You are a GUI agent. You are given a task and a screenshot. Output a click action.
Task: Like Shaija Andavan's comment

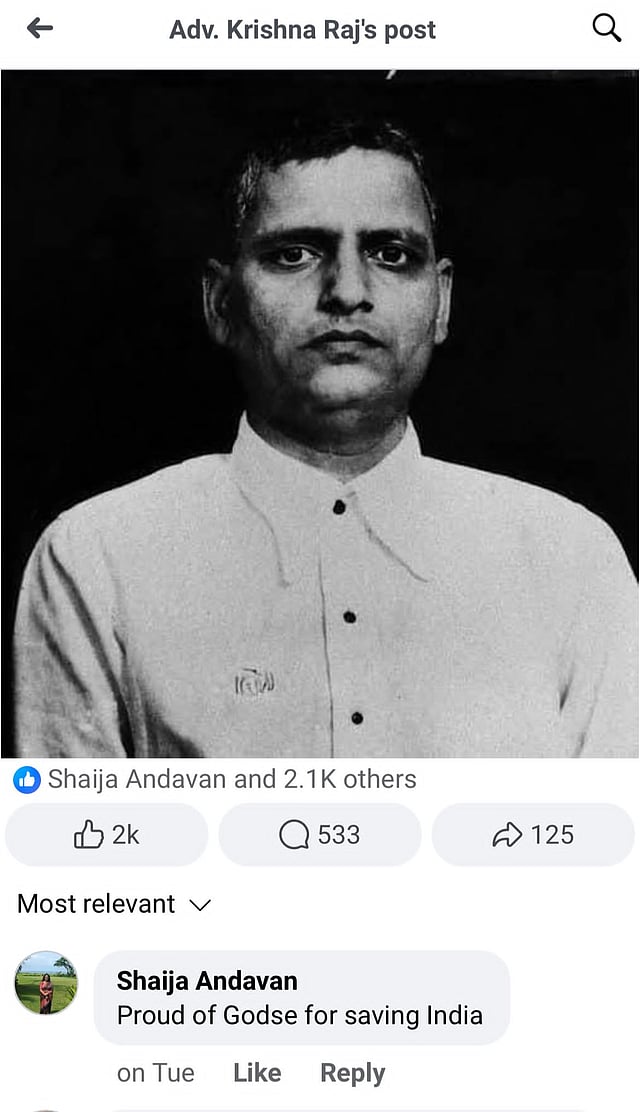point(257,1073)
